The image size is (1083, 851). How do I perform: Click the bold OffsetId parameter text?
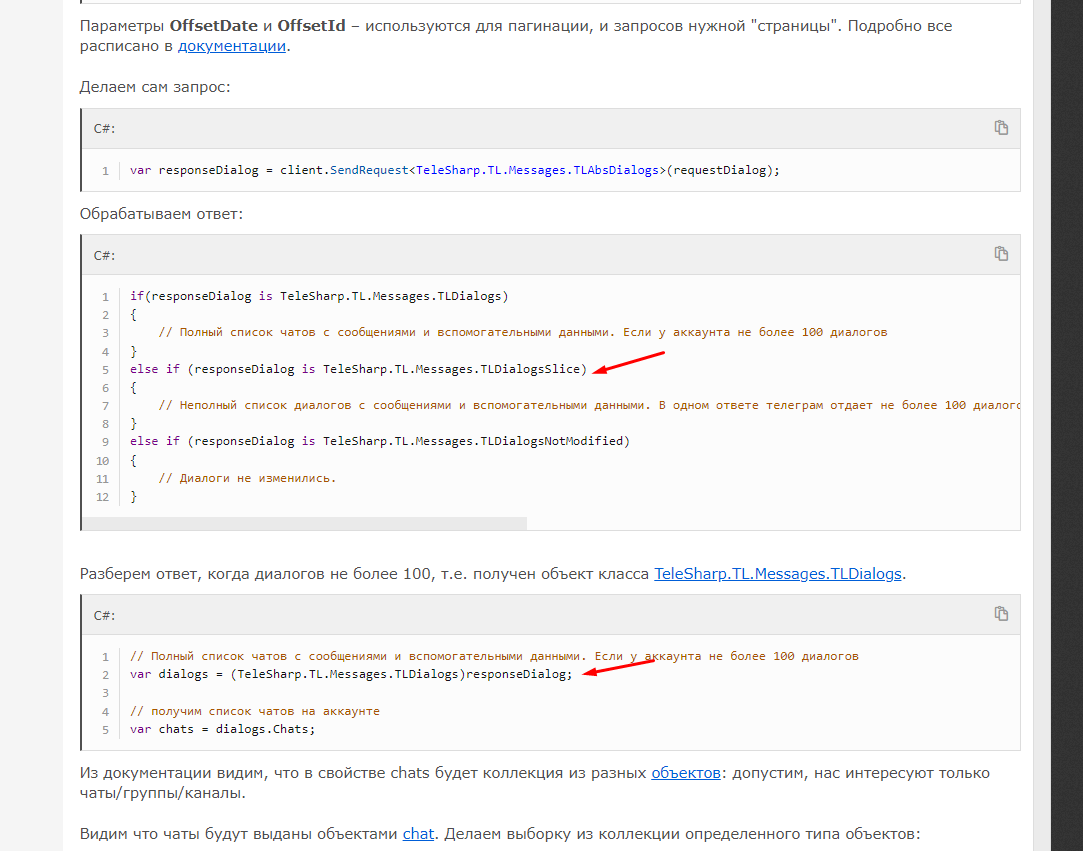[x=312, y=25]
